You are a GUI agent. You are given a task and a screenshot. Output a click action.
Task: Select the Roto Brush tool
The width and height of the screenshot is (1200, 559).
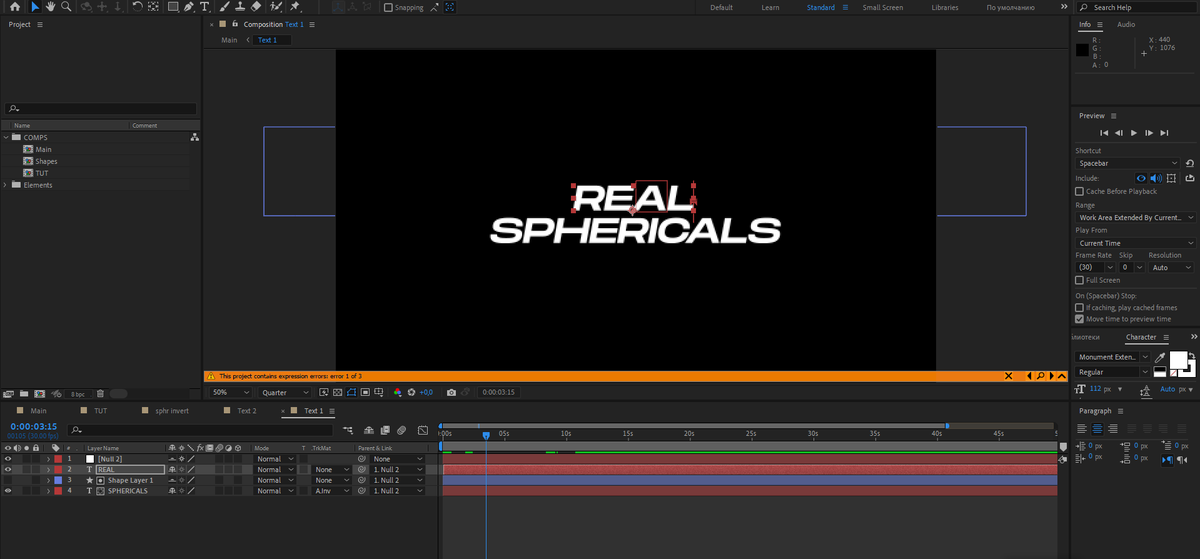click(276, 7)
